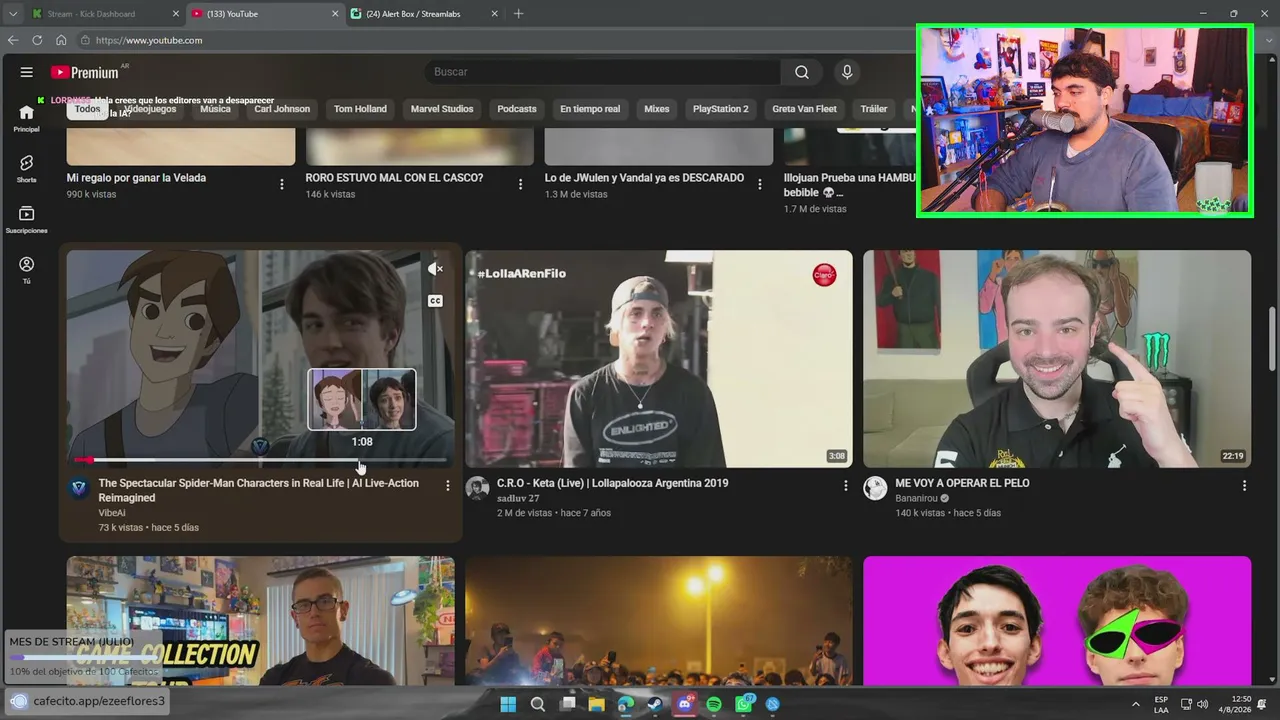Filter by the Greta Van Fleet chip
The width and height of the screenshot is (1280, 720).
coord(805,109)
